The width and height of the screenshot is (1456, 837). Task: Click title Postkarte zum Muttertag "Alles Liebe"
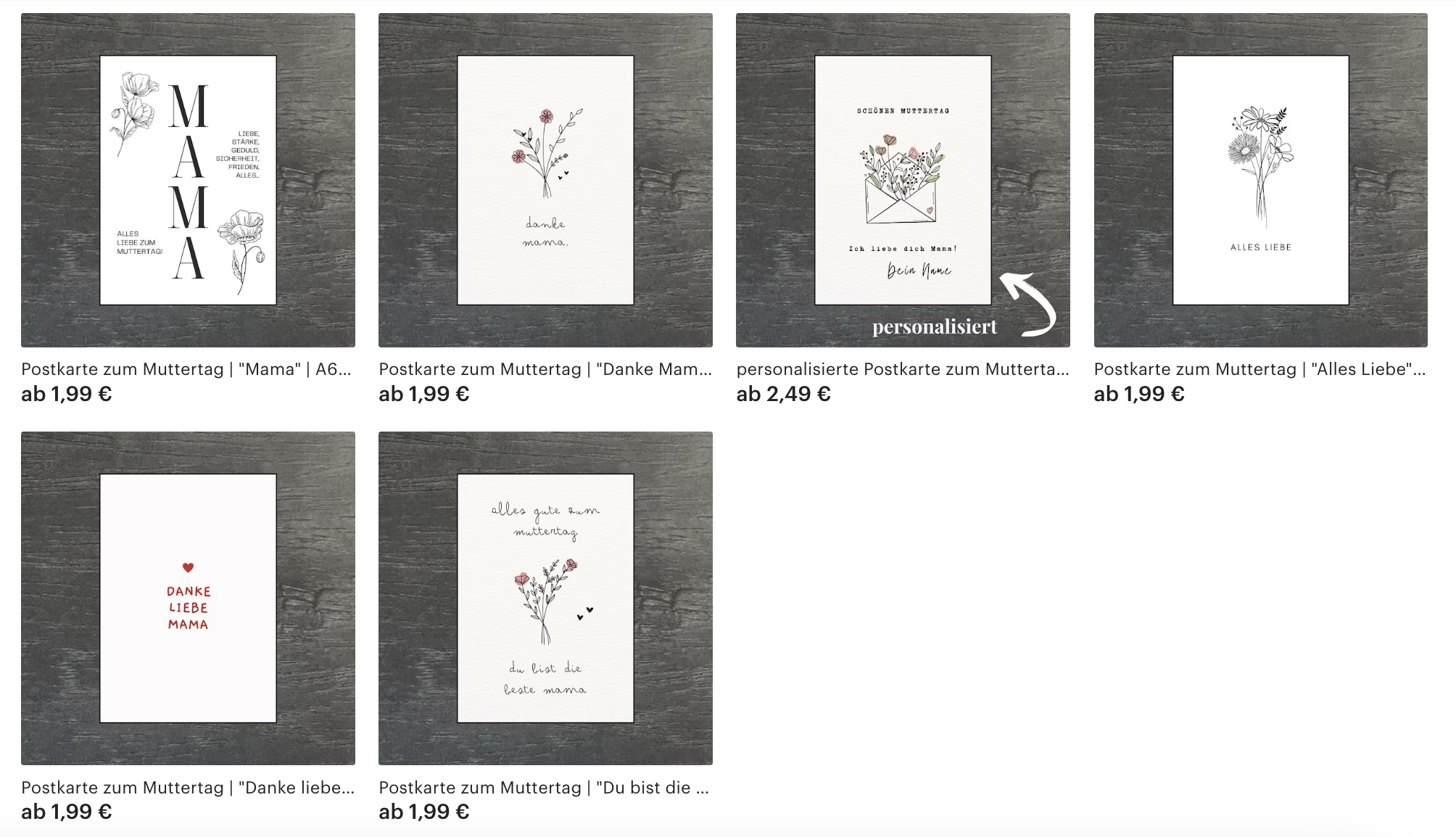[x=1260, y=369]
